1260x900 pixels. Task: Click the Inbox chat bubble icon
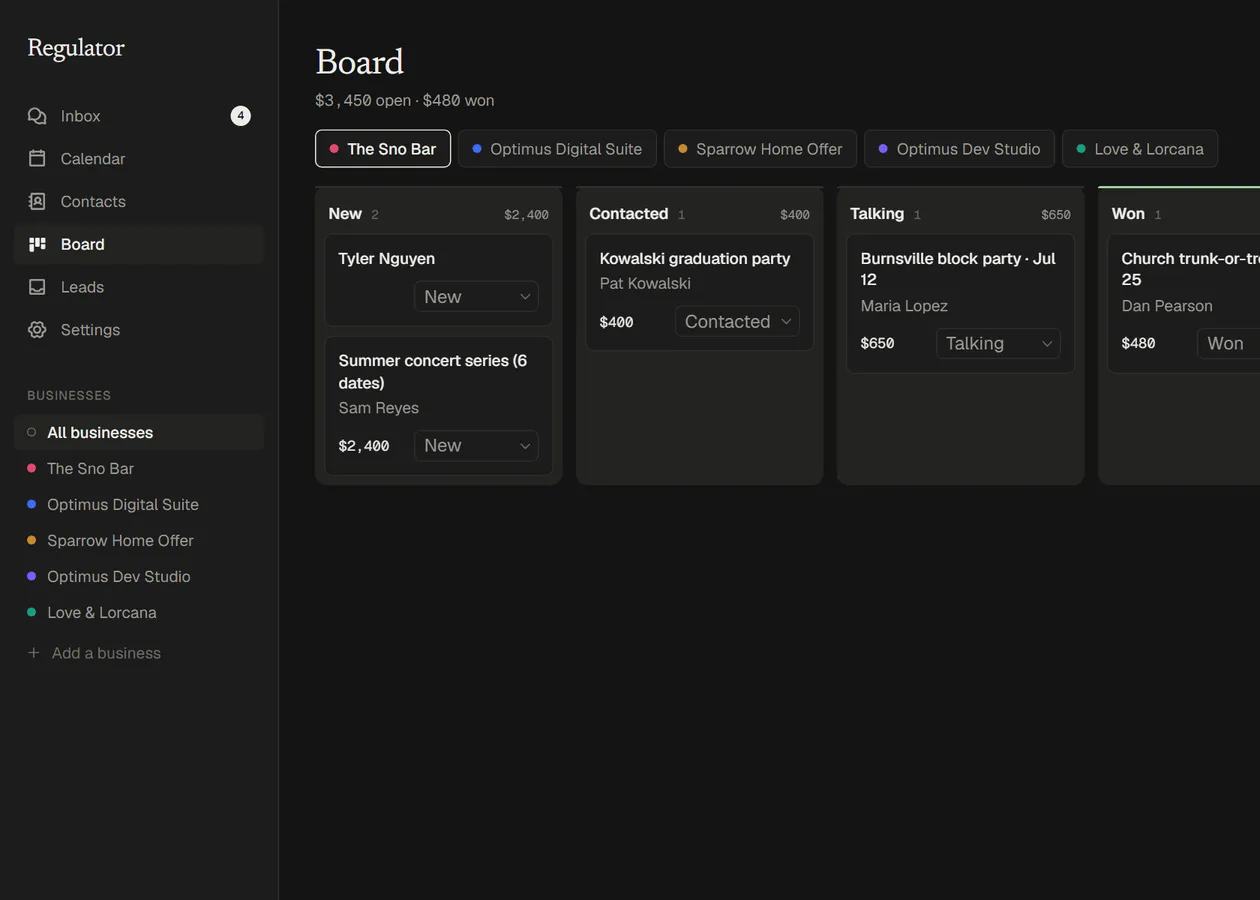tap(37, 116)
